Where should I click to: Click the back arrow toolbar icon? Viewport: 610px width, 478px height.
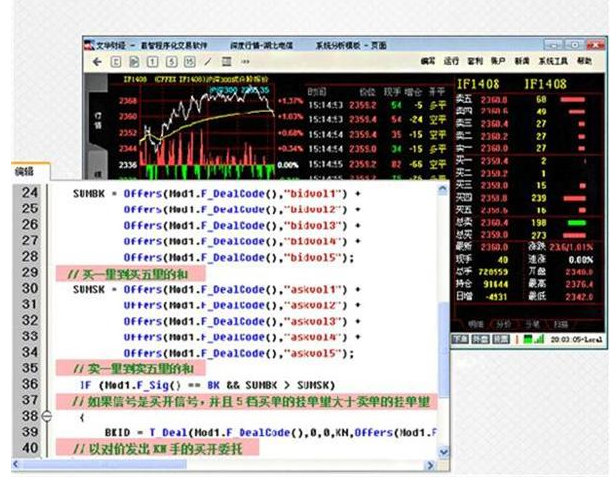pos(98,61)
